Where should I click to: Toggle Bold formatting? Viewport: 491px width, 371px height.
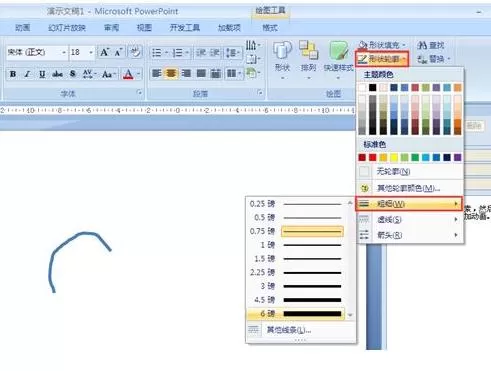click(x=13, y=74)
